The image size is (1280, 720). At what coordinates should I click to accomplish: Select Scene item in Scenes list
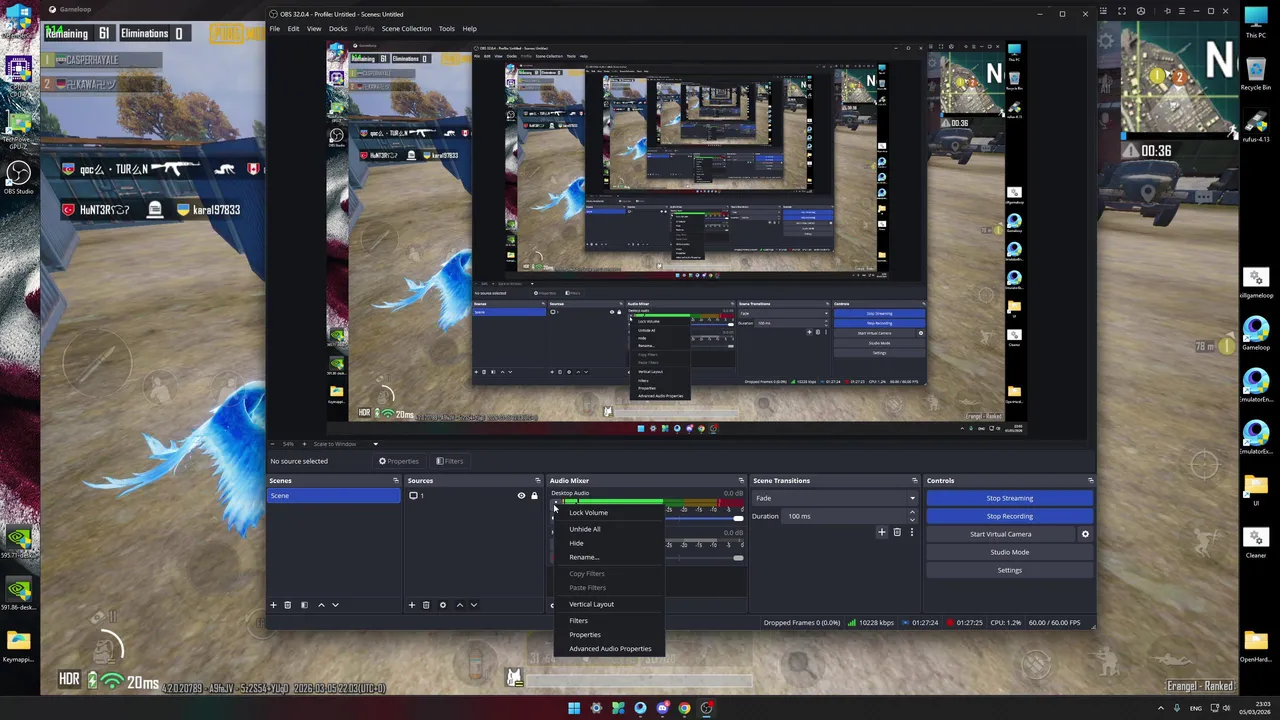334,496
